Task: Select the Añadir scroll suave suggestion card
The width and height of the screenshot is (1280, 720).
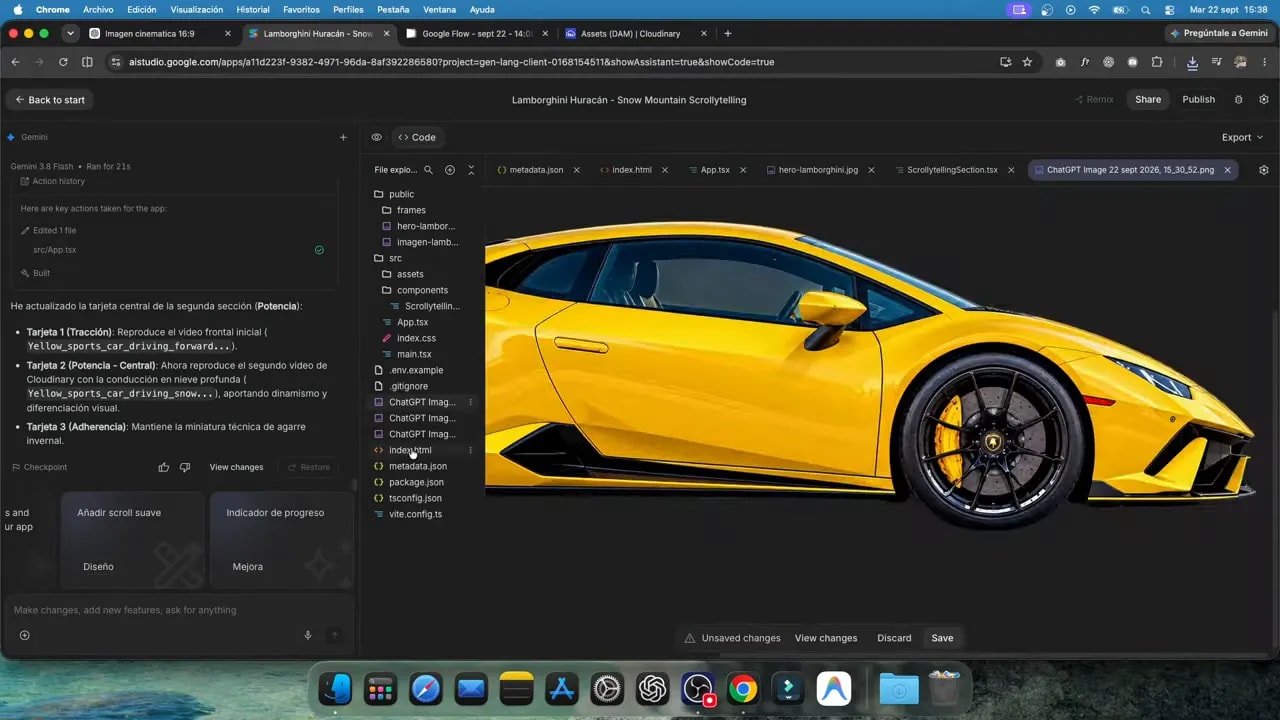Action: [x=133, y=540]
